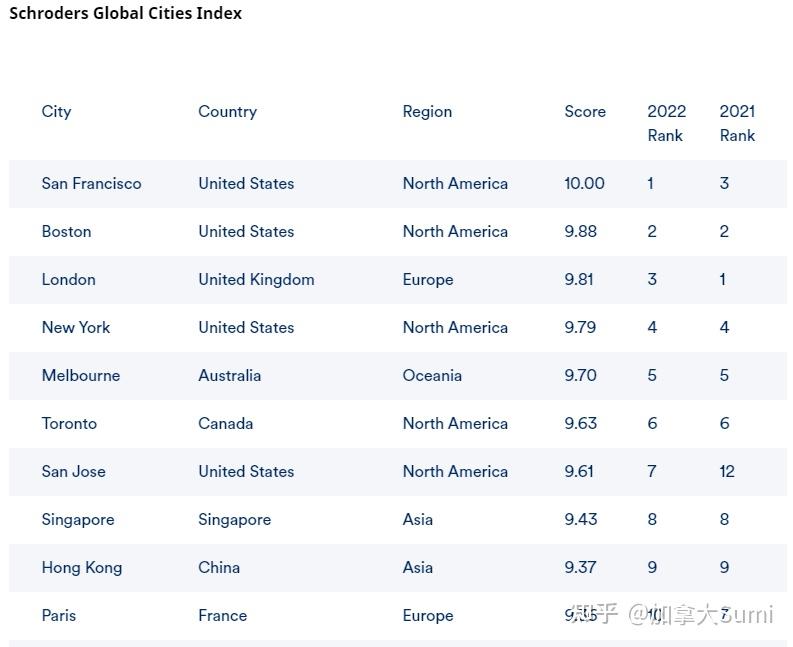This screenshot has height=647, width=793.
Task: Click Paris in the City column
Action: pos(59,616)
